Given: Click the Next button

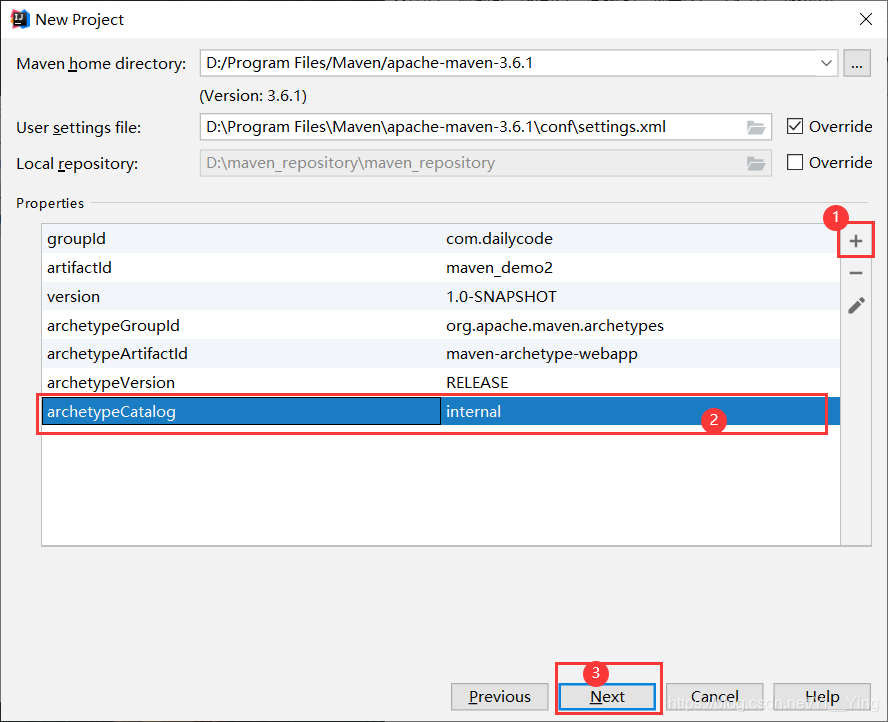Looking at the screenshot, I should [607, 697].
